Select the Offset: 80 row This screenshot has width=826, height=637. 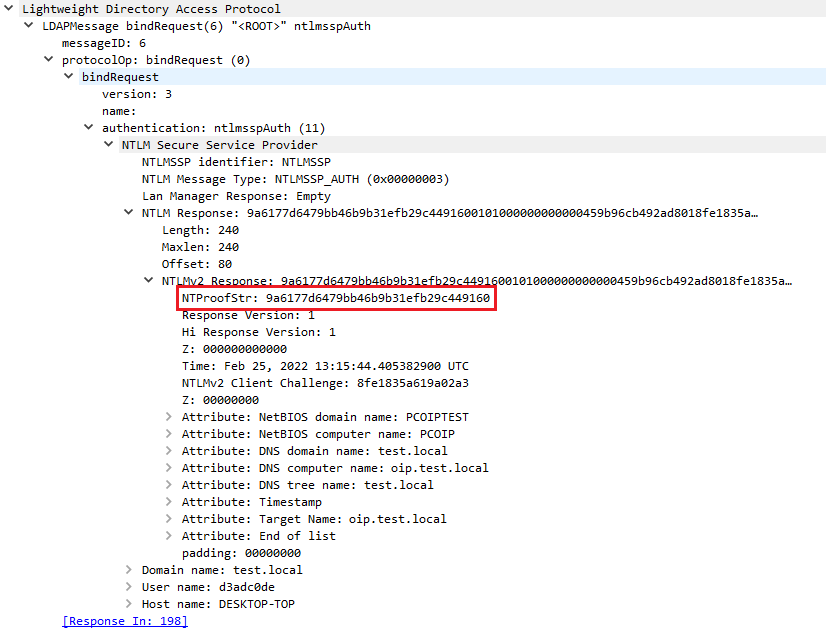tap(197, 264)
